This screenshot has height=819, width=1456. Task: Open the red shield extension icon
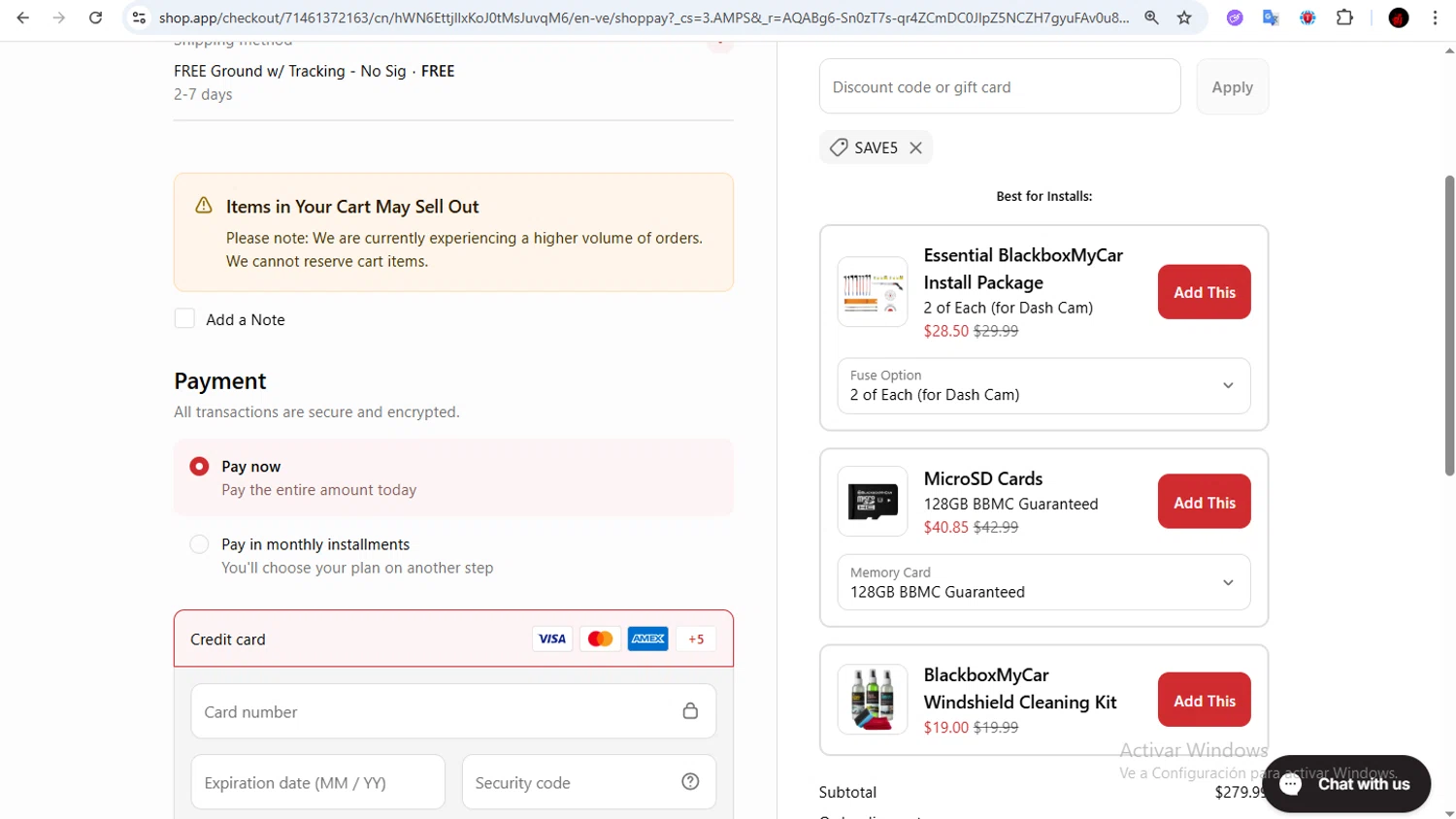pos(1307,17)
